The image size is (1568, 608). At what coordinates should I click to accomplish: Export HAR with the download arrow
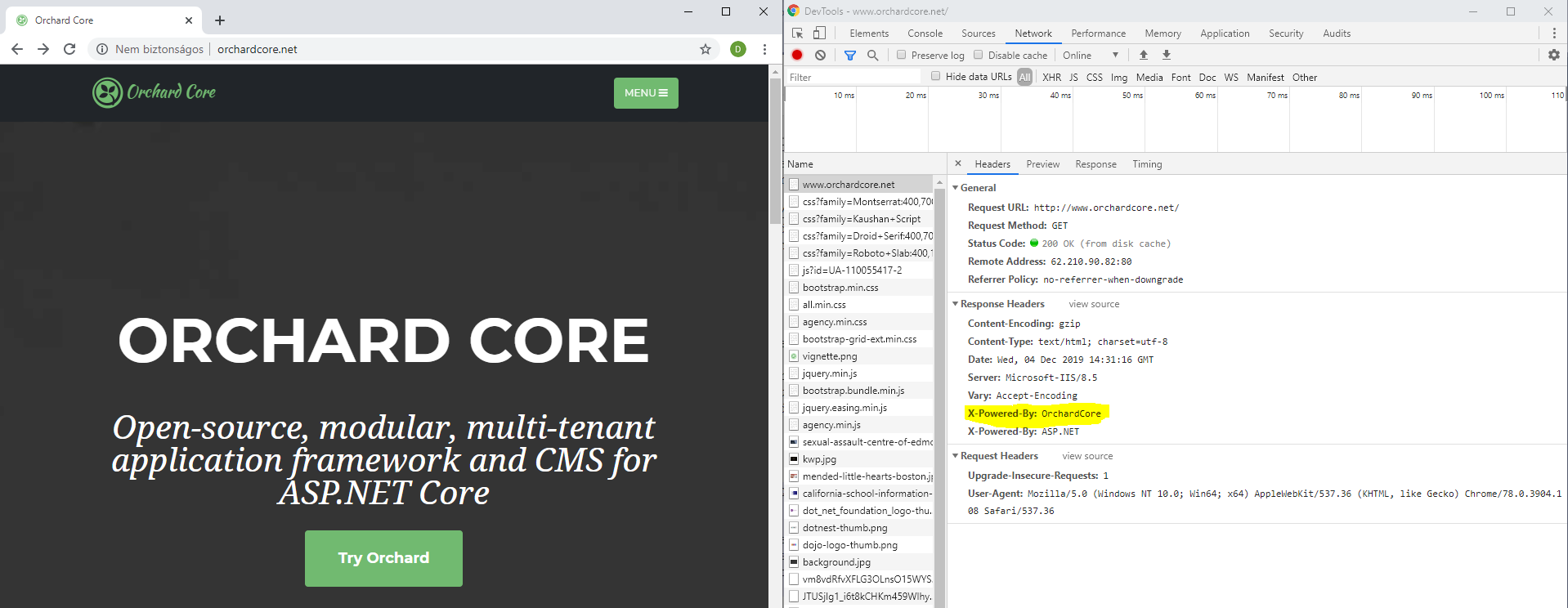[x=1167, y=55]
